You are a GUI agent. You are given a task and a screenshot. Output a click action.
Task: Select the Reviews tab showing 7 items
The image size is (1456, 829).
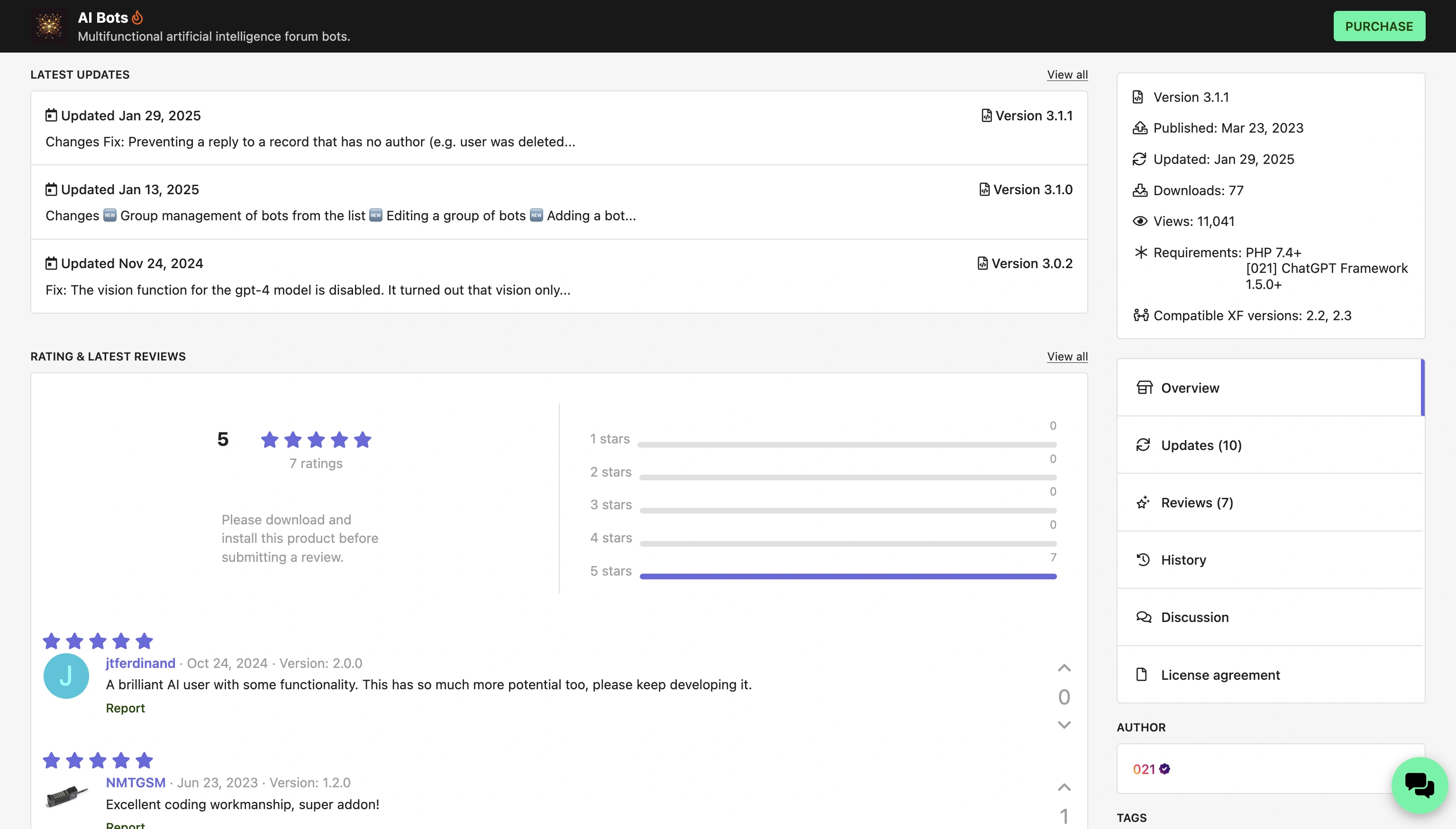pos(1197,503)
